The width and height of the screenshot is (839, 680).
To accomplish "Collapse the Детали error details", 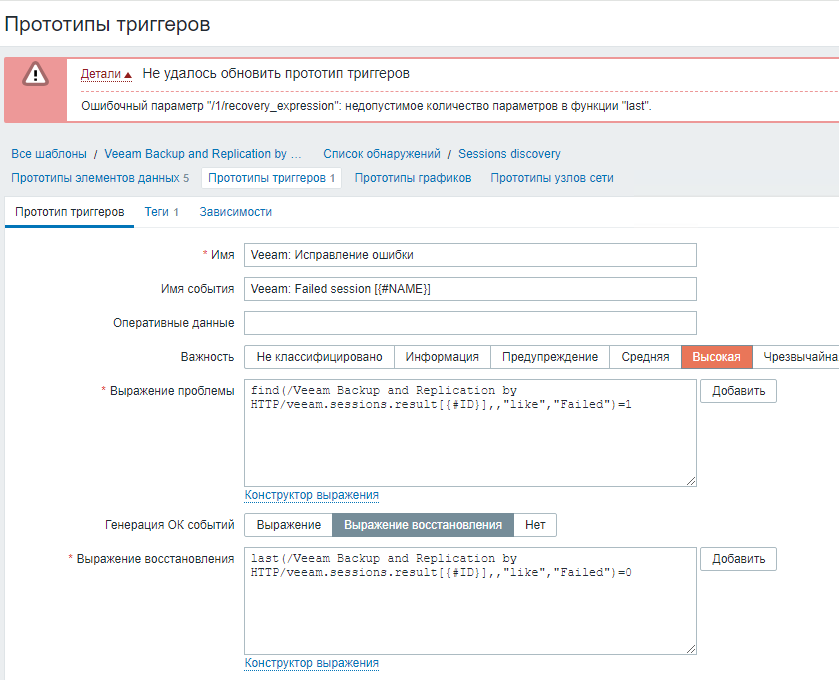I will pos(106,74).
